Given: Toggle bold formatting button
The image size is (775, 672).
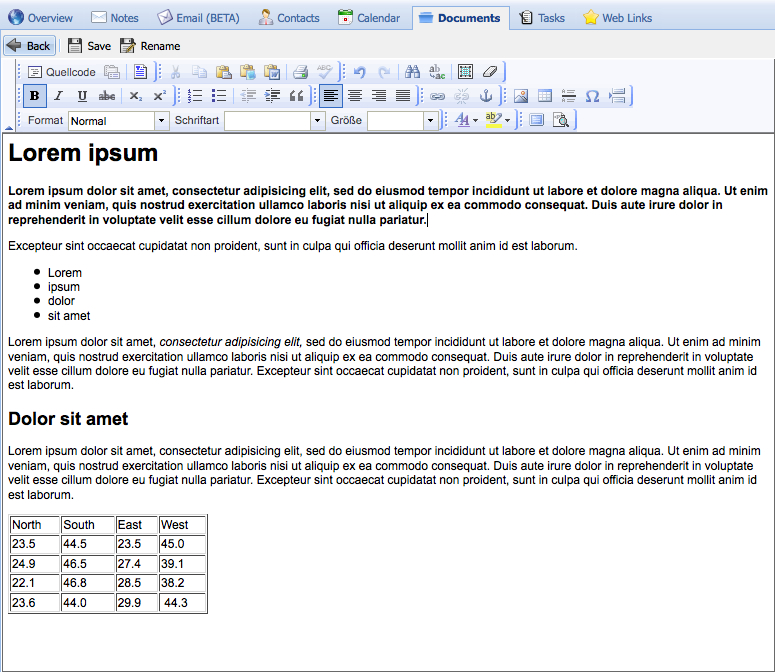Looking at the screenshot, I should click(35, 96).
